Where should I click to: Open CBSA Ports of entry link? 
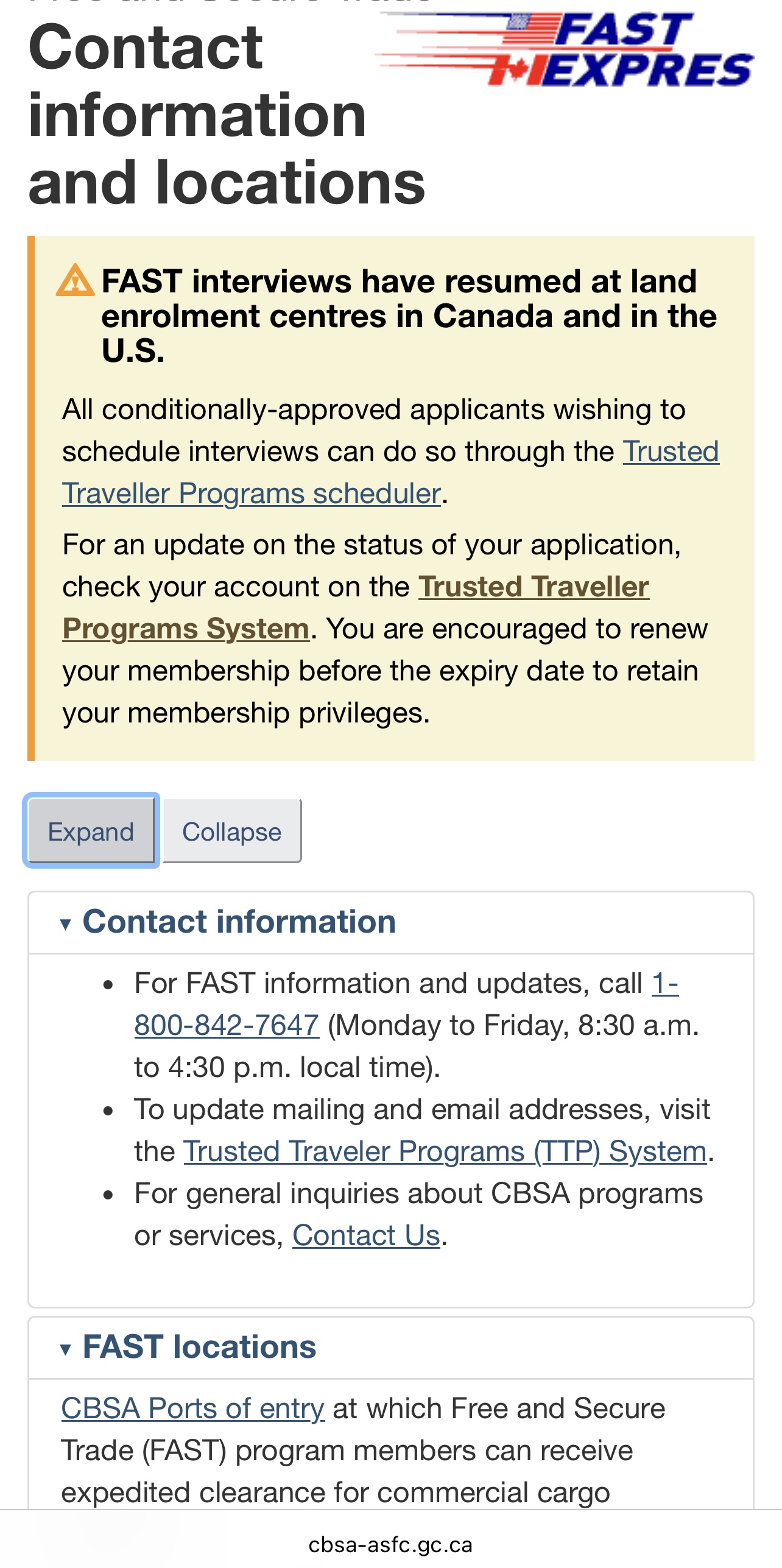(x=193, y=1408)
